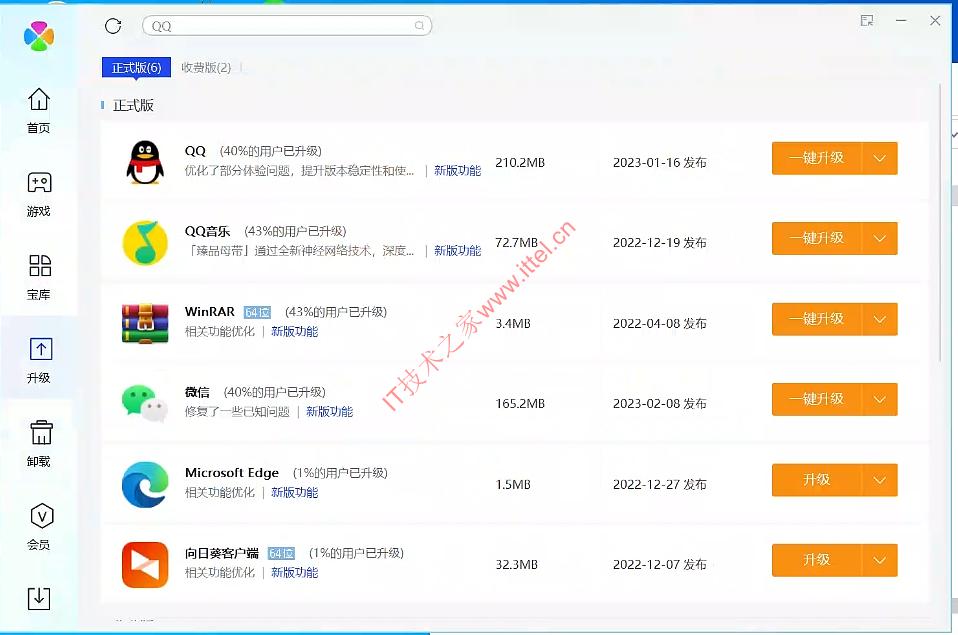This screenshot has width=958, height=635.
Task: Click the 向日葵客户端 app icon
Action: 145,565
